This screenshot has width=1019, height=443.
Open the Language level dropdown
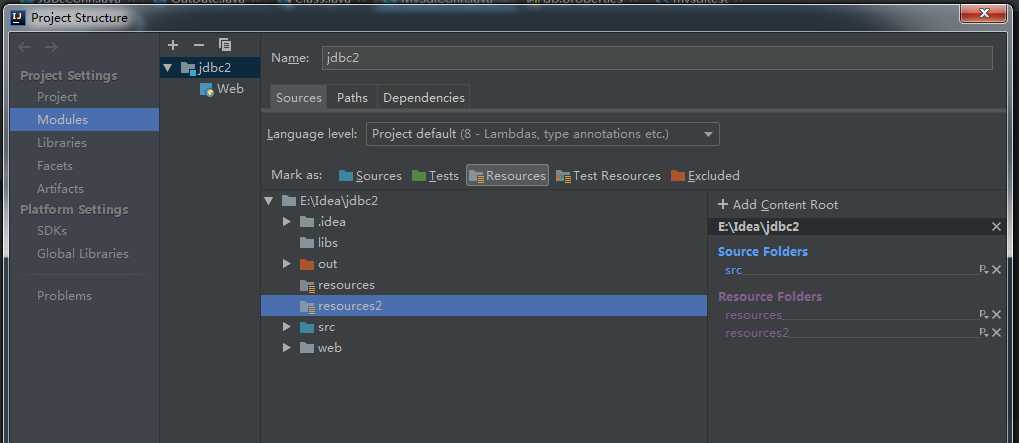pyautogui.click(x=543, y=134)
